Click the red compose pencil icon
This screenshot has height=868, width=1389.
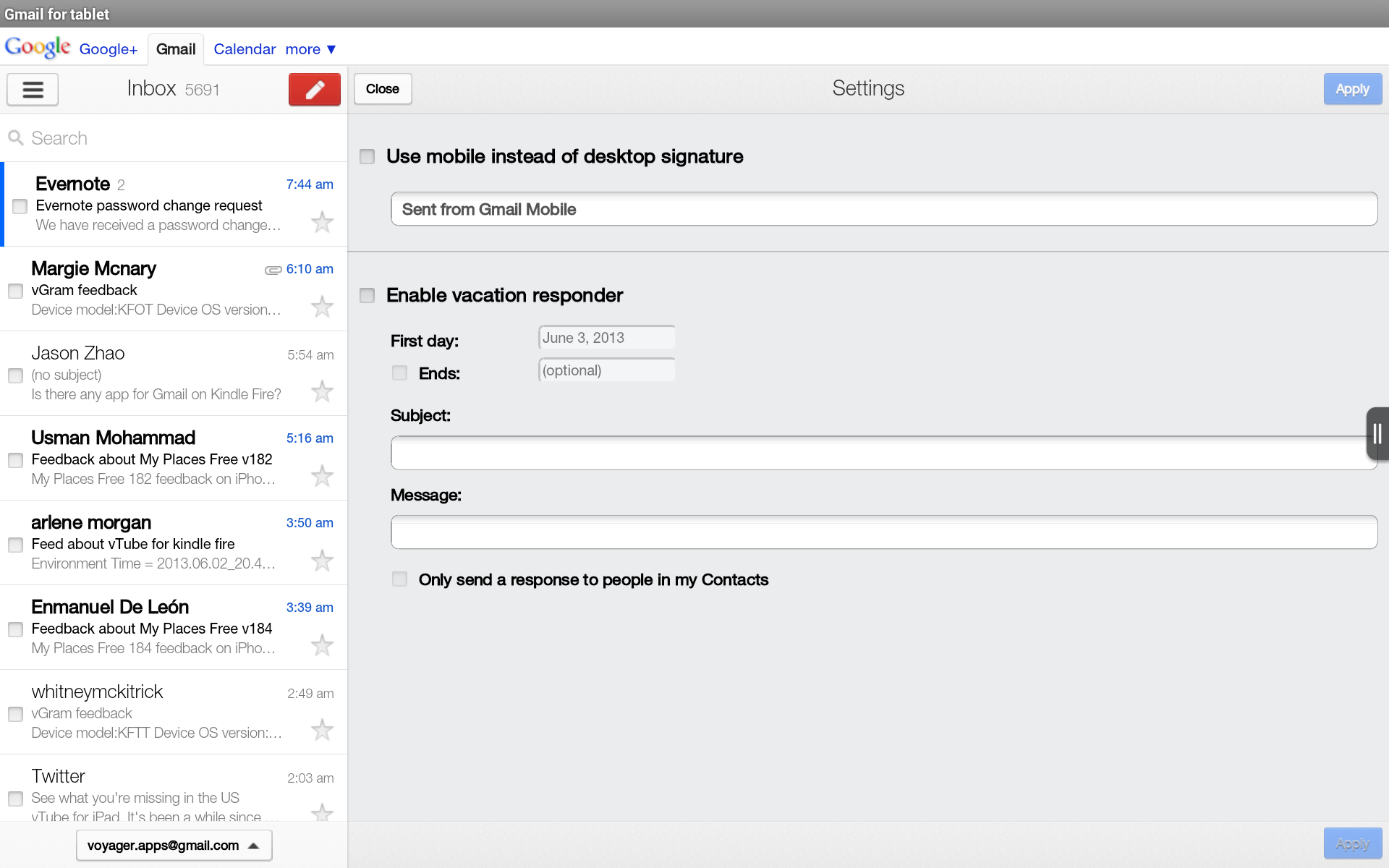tap(314, 89)
